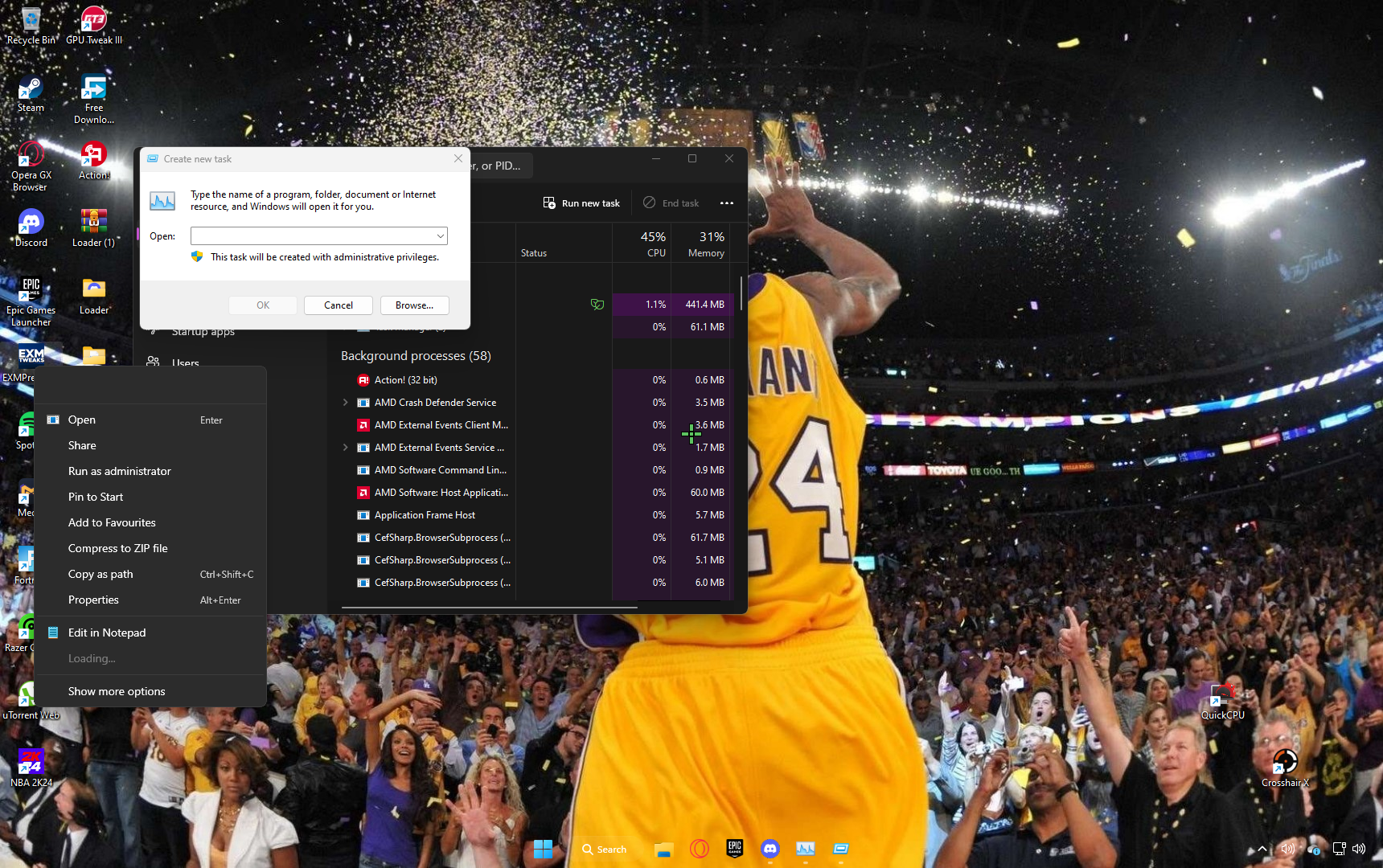The image size is (1383, 868).
Task: Click the disabled OK button
Action: [263, 305]
